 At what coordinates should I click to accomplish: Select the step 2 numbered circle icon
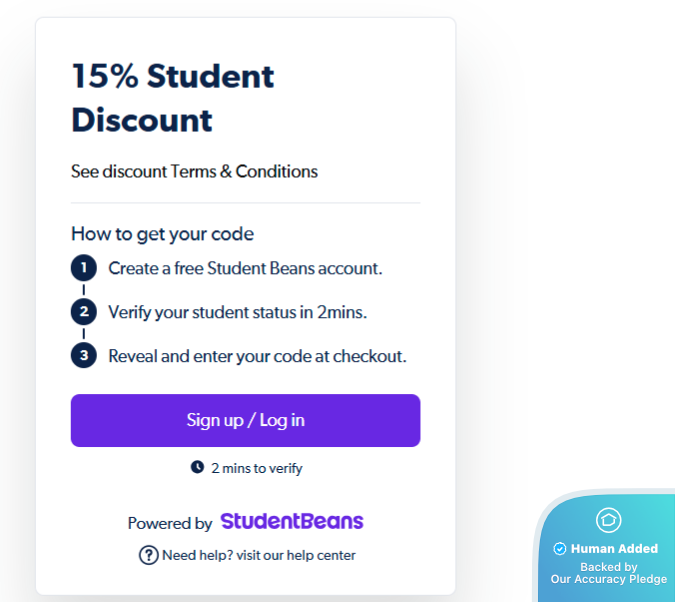(x=84, y=312)
